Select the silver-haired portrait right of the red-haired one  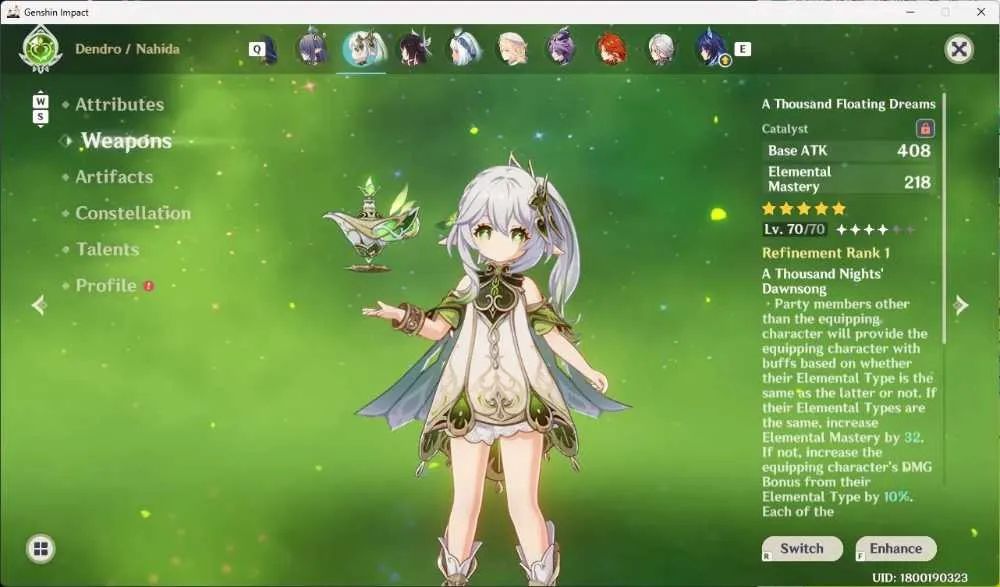pos(661,49)
